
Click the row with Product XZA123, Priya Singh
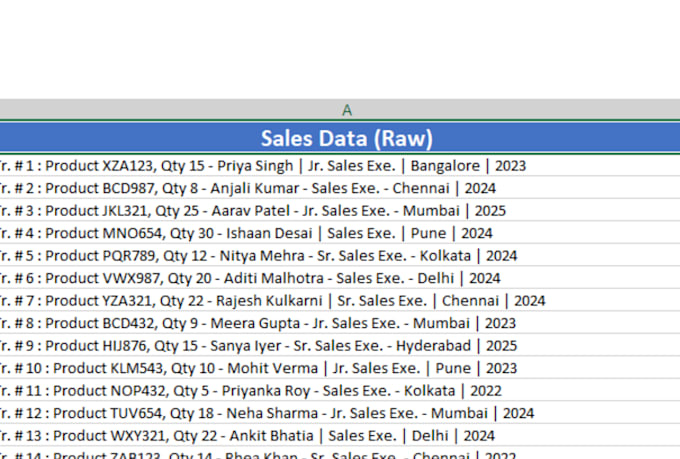coord(340,165)
